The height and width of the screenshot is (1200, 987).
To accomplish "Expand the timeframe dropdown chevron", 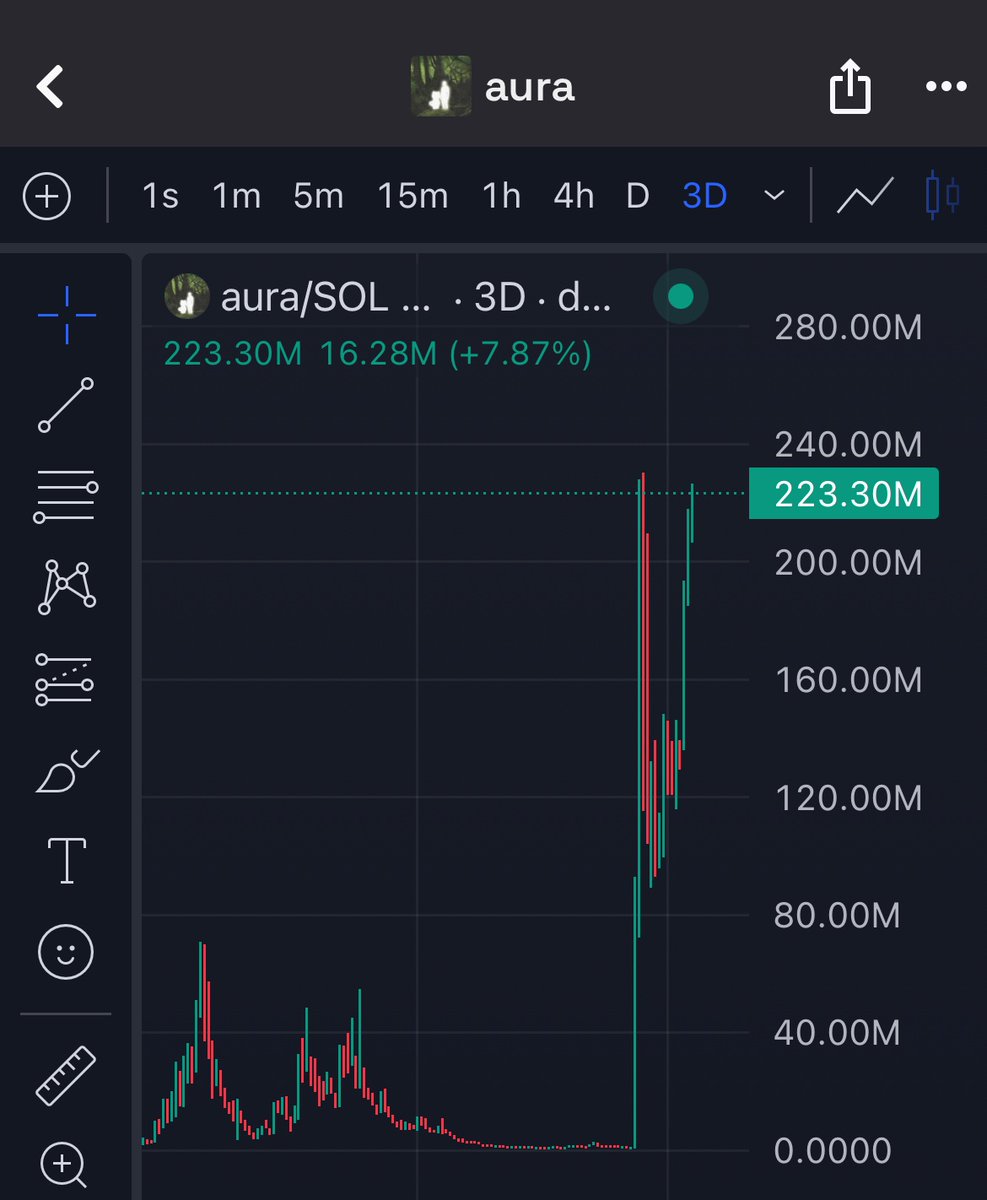I will [774, 196].
